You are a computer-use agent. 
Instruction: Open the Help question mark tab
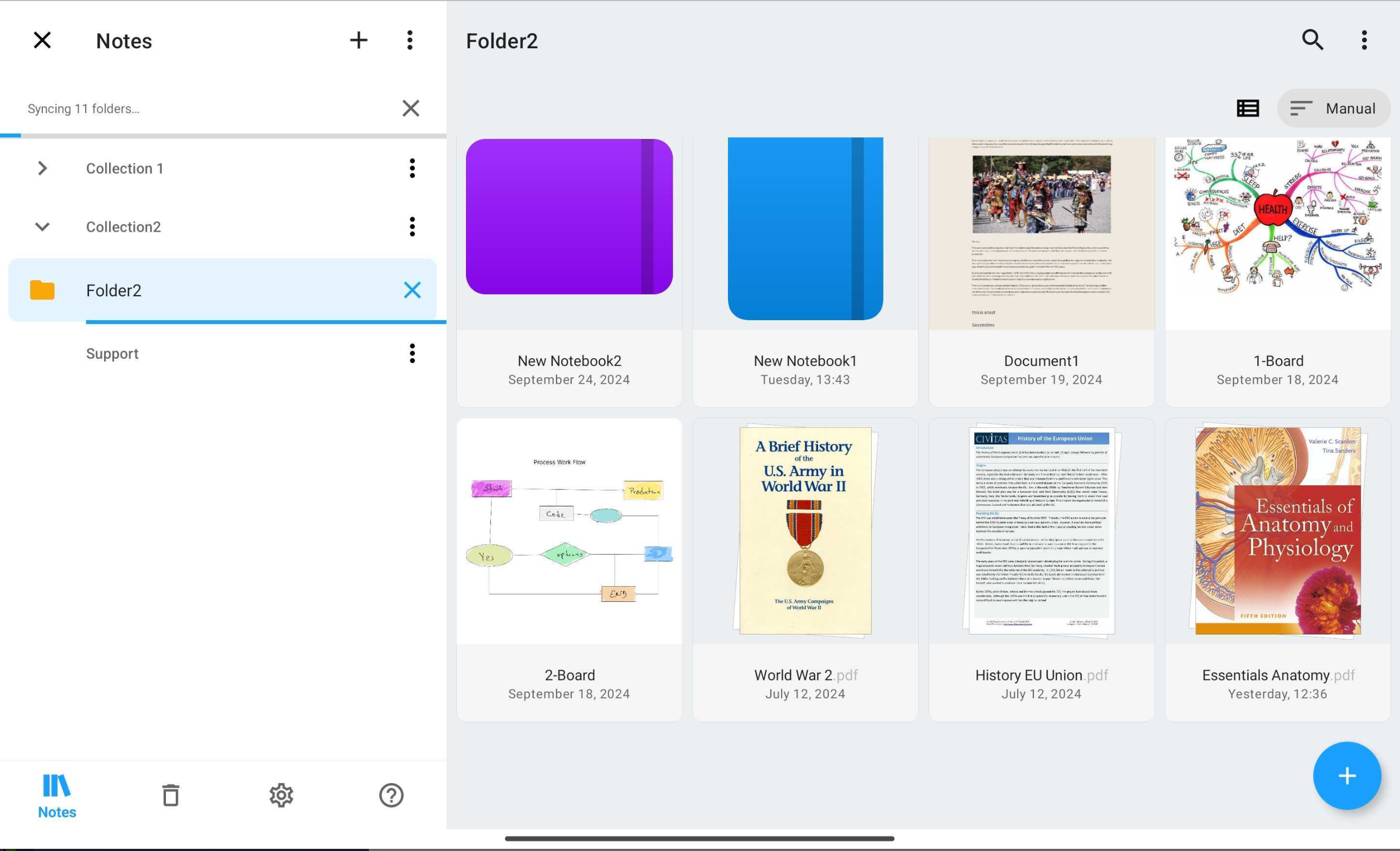[391, 795]
